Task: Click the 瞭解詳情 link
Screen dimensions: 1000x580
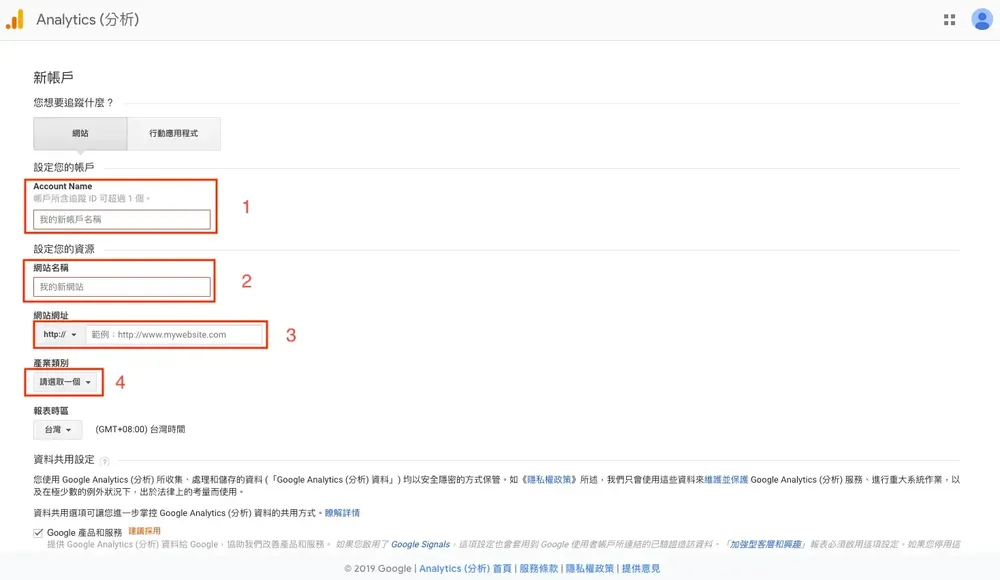Action: 342,513
